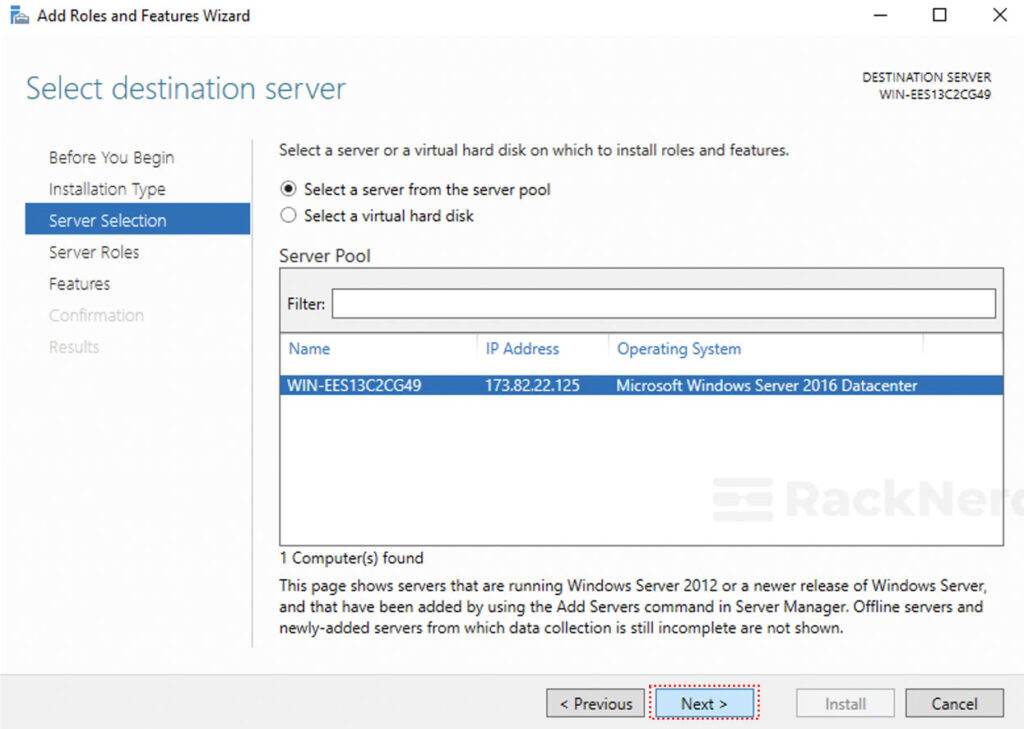This screenshot has width=1024, height=729.
Task: Go to the Before You Begin step
Action: point(111,158)
